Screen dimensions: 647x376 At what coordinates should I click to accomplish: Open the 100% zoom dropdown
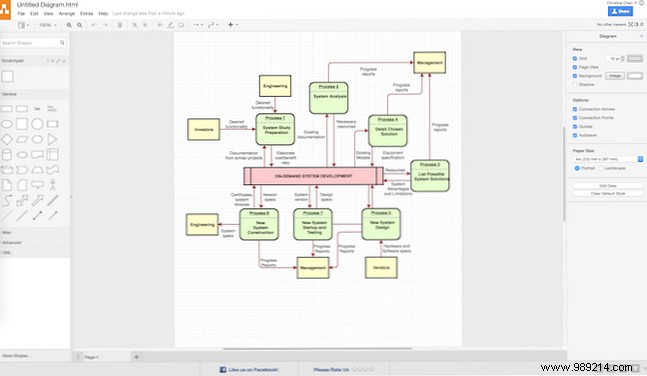[47, 25]
